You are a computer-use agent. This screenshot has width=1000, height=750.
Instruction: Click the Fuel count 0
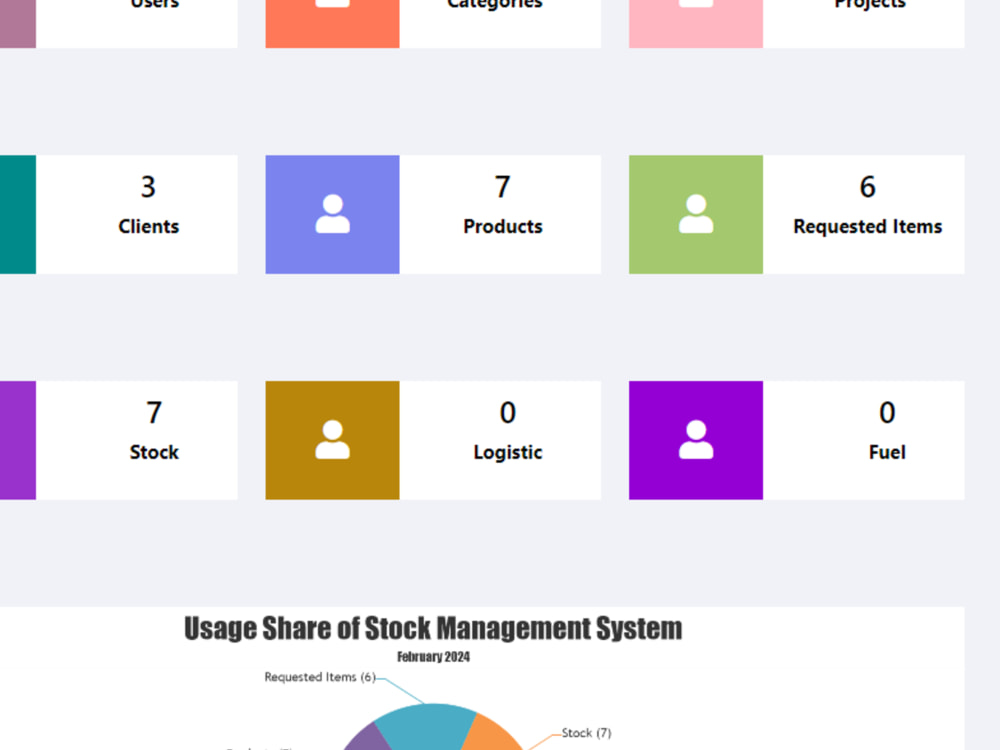click(887, 413)
